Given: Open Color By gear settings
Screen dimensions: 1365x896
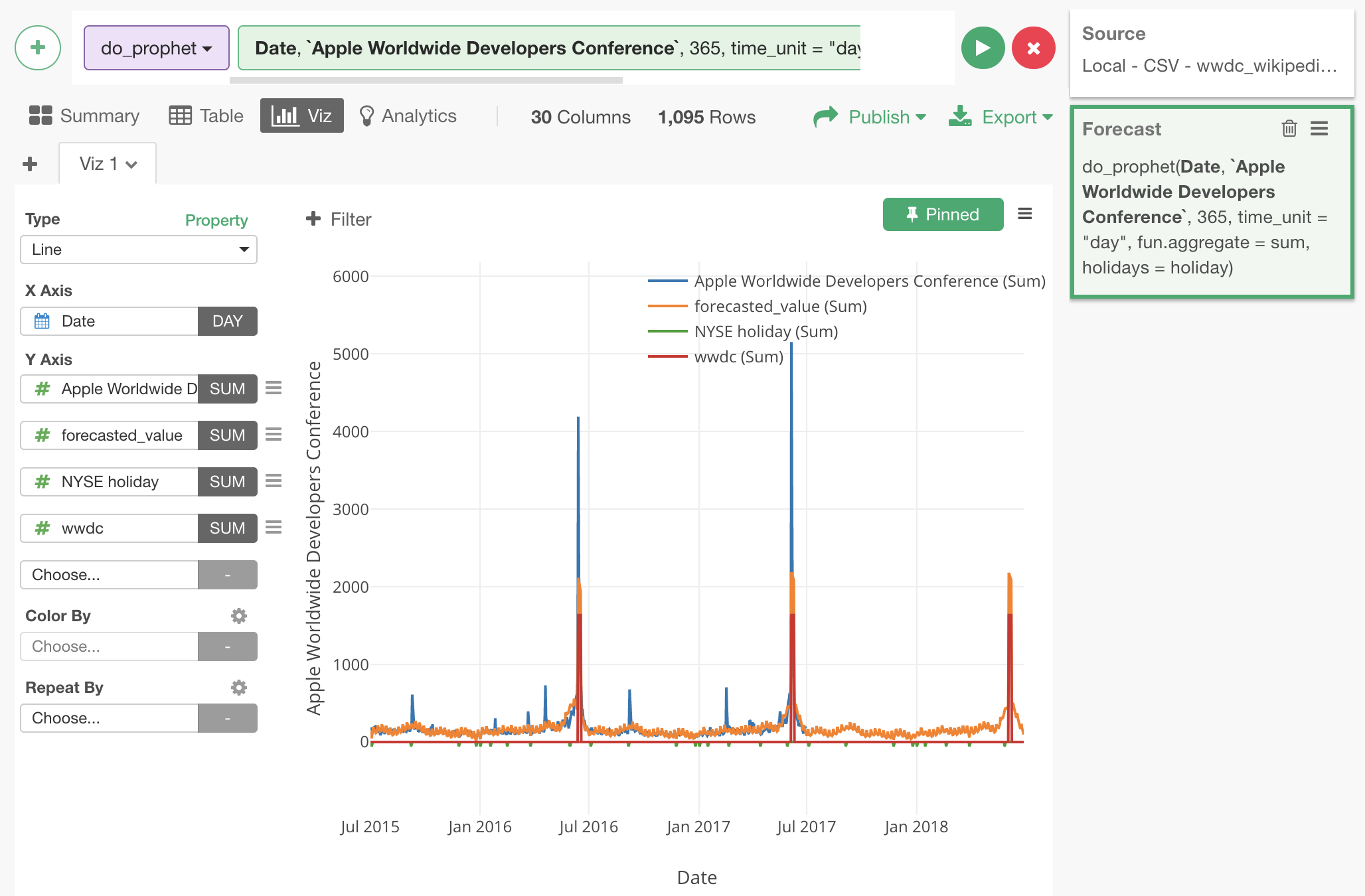Looking at the screenshot, I should pos(239,616).
